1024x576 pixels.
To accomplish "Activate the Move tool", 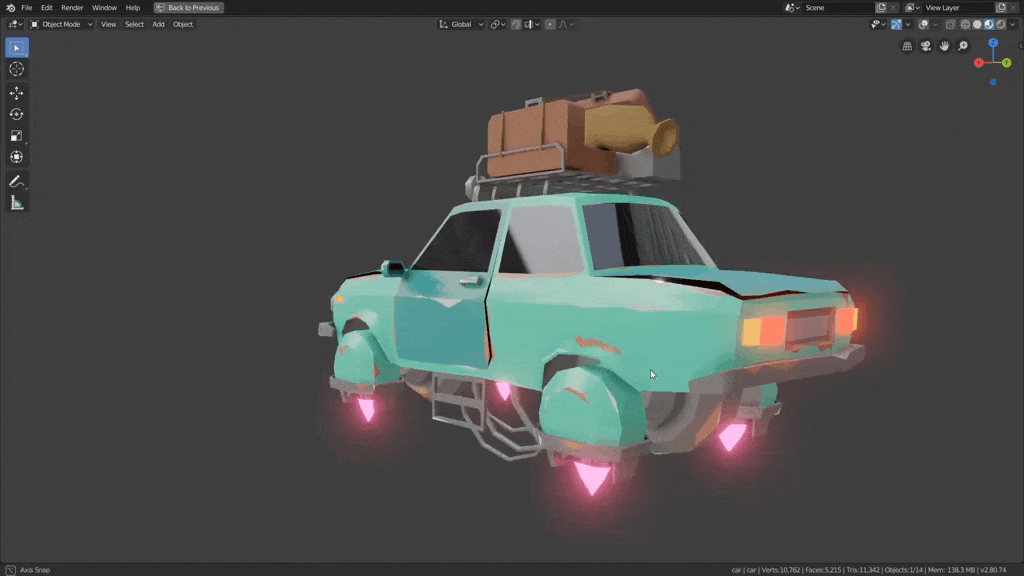I will [x=17, y=93].
